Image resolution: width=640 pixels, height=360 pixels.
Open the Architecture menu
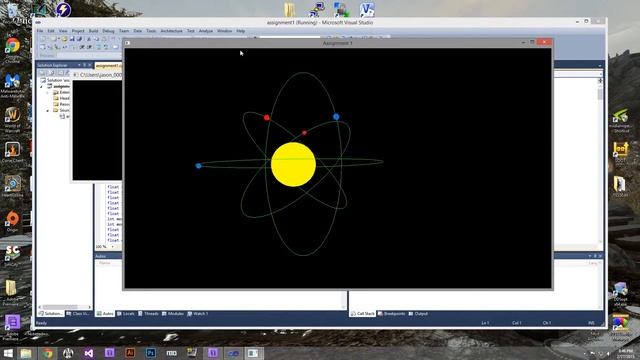point(171,31)
